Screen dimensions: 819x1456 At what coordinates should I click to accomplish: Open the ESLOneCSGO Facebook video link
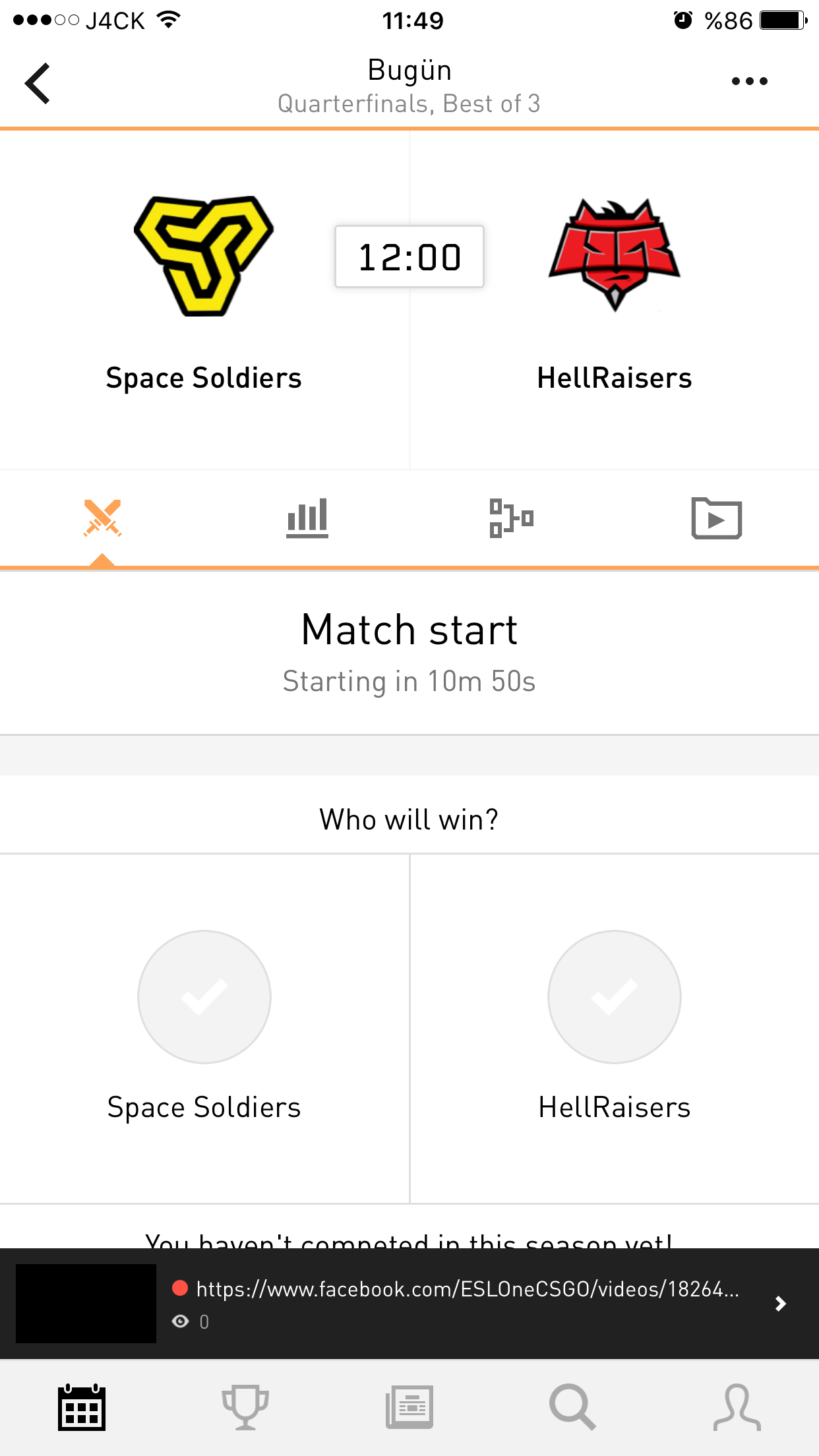click(468, 1289)
